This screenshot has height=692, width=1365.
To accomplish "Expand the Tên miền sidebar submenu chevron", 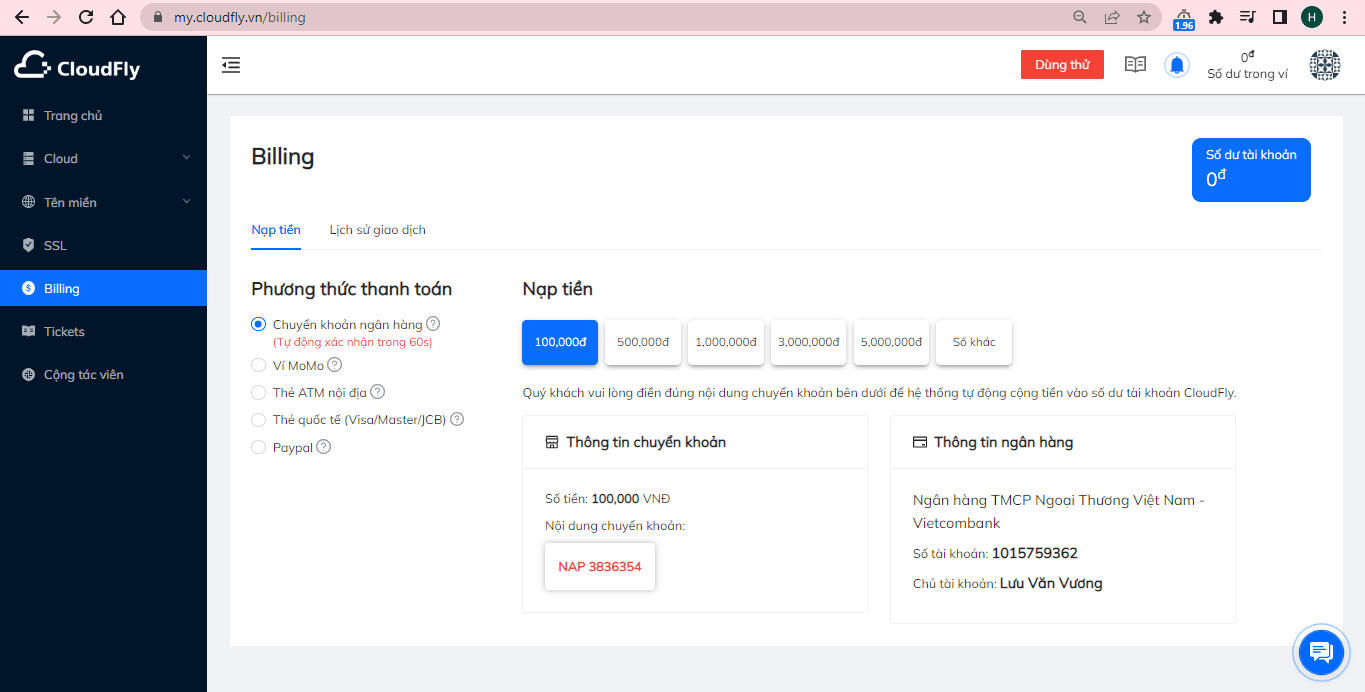I will click(186, 202).
